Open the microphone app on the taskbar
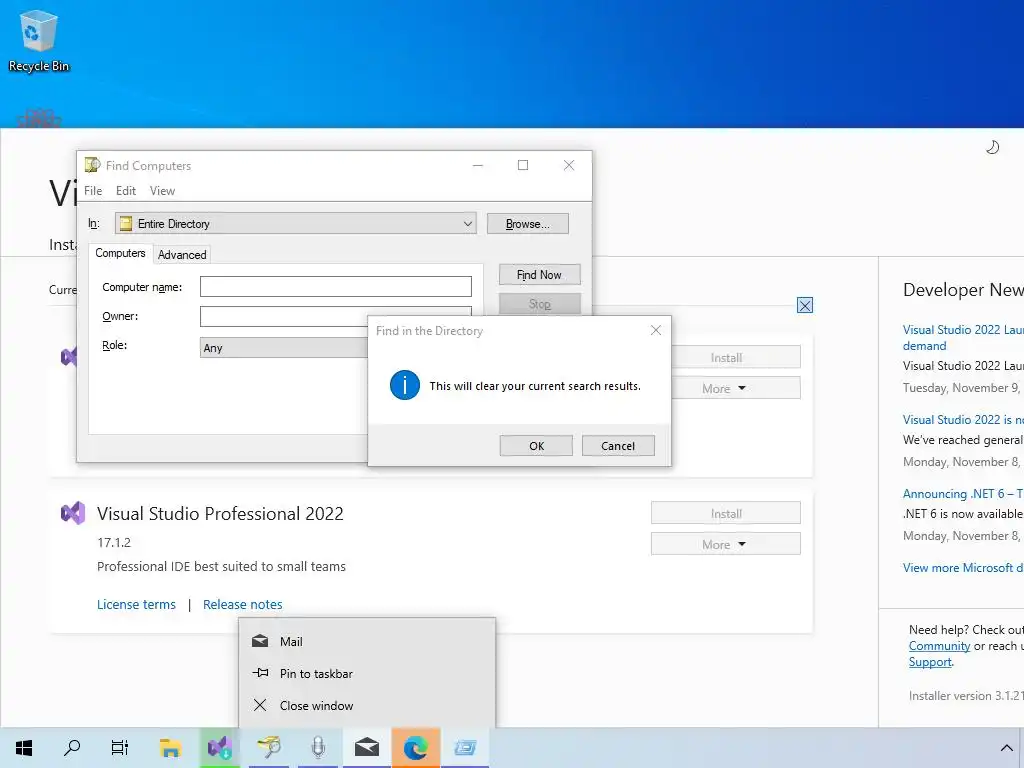This screenshot has width=1024, height=768. tap(318, 748)
